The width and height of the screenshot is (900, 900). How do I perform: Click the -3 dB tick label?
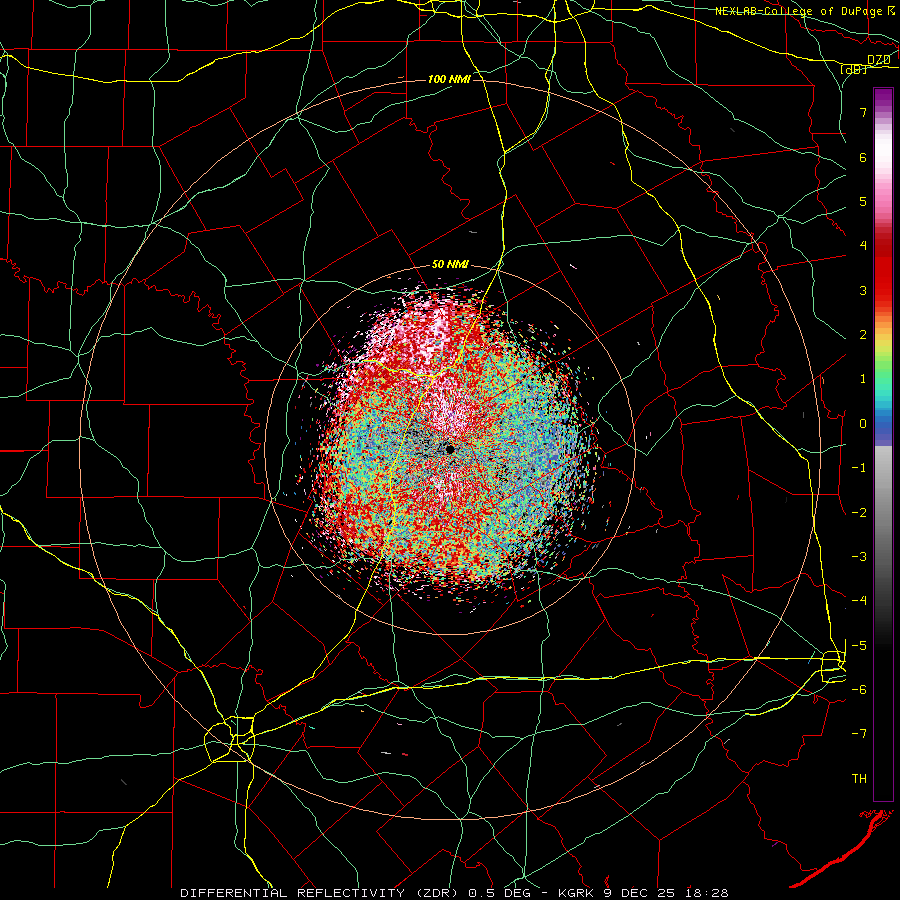click(859, 557)
